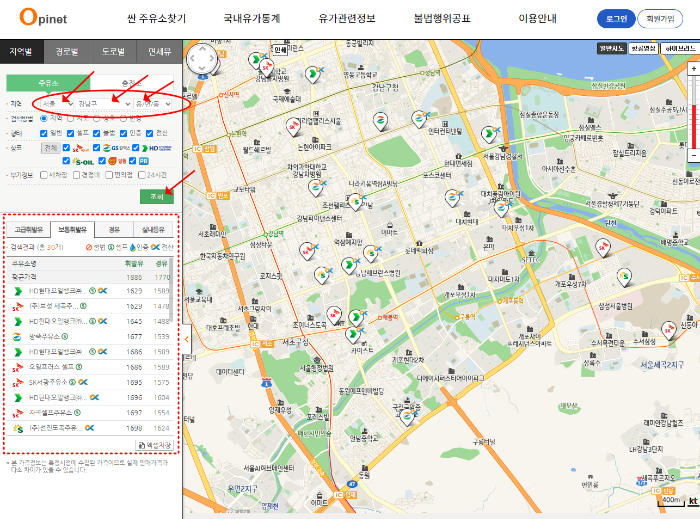Screen dimensions: 700x519
Task: Click the GS marker near 포스코센터
Action: (453, 198)
